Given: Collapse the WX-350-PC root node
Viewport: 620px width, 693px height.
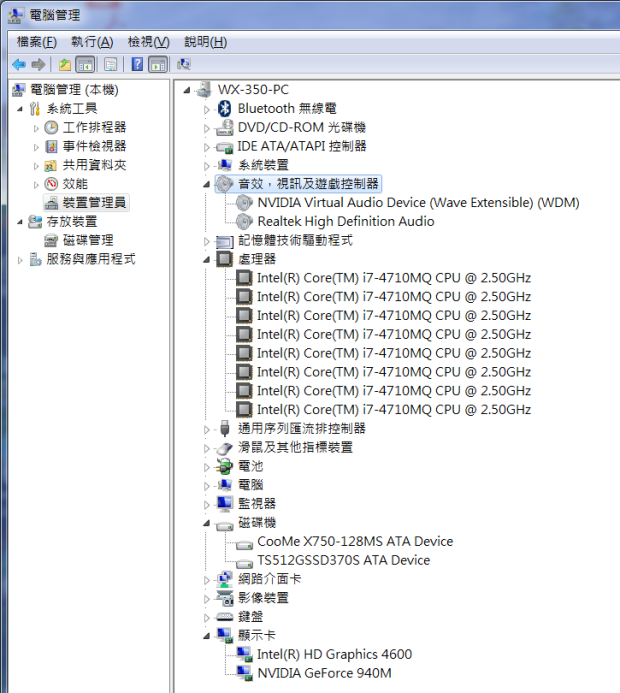Looking at the screenshot, I should [187, 90].
